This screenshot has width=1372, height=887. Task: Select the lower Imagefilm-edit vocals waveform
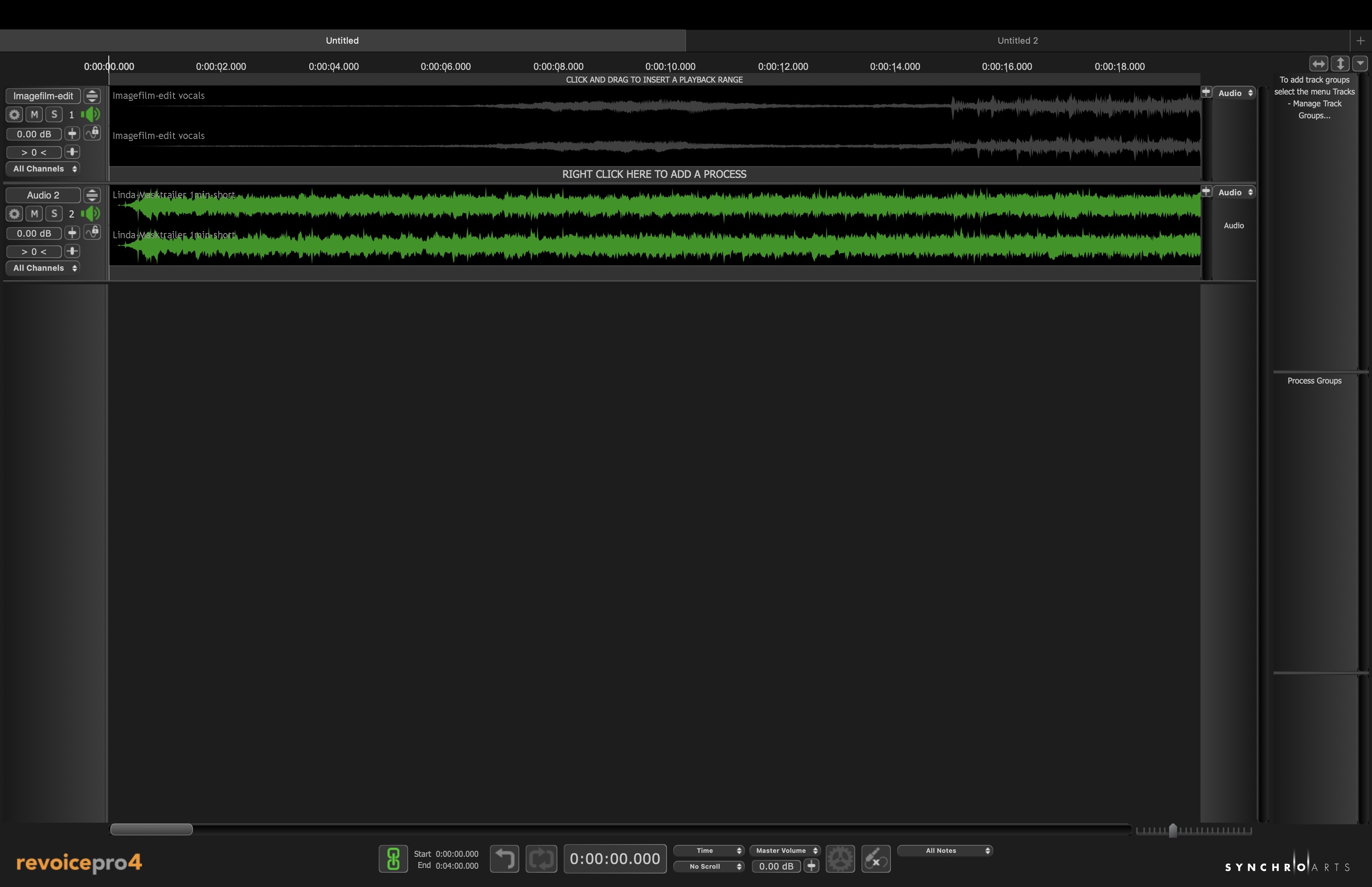tap(655, 146)
